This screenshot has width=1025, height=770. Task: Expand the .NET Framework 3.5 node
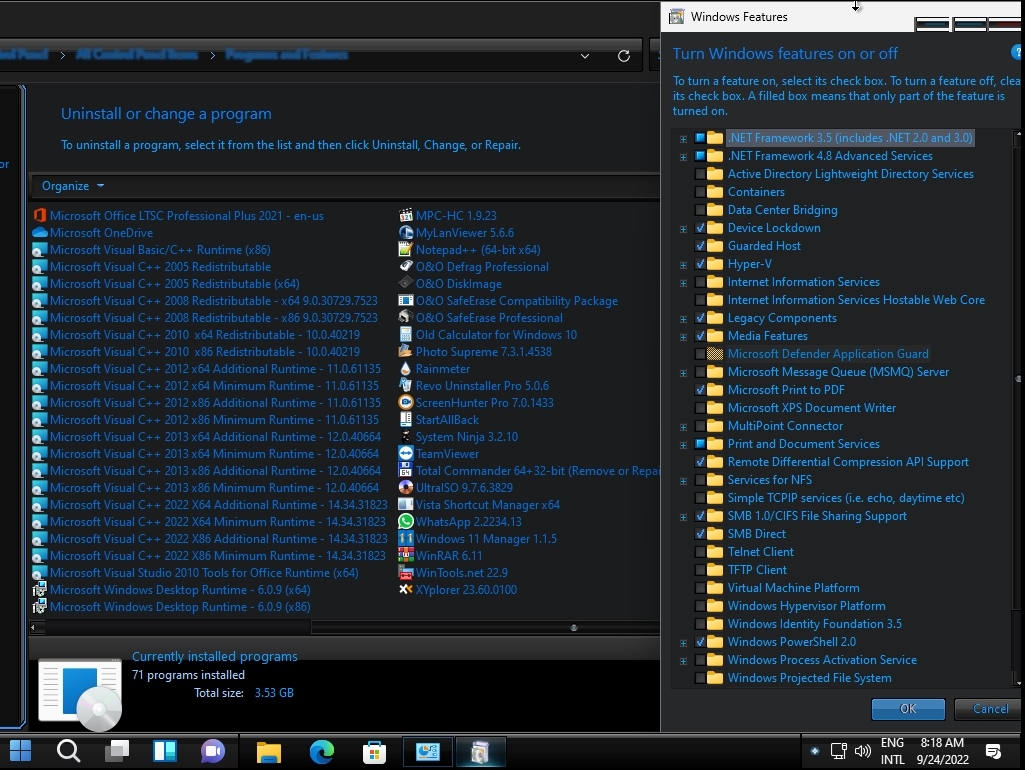[683, 139]
